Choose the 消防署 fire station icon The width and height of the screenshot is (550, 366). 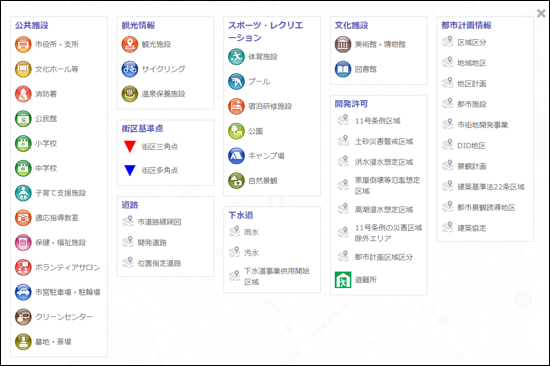(x=23, y=94)
